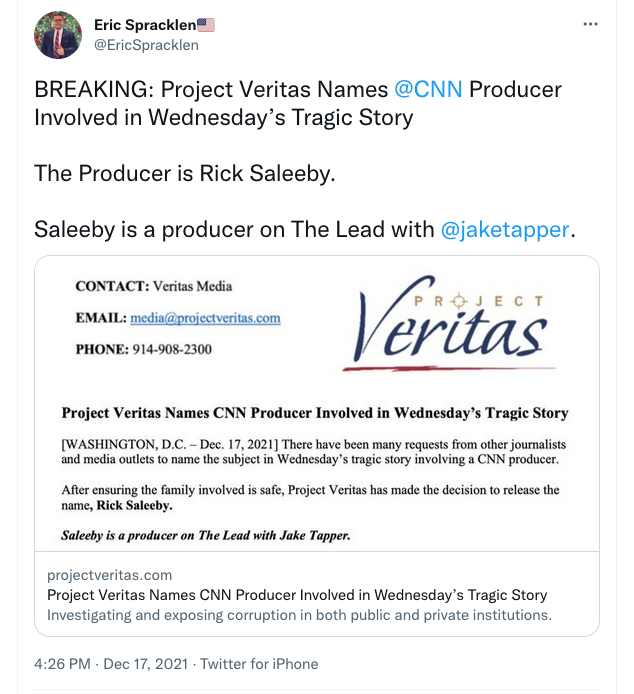The image size is (634, 694).
Task: Open the Eric Spracklen display name link
Action: point(144,24)
